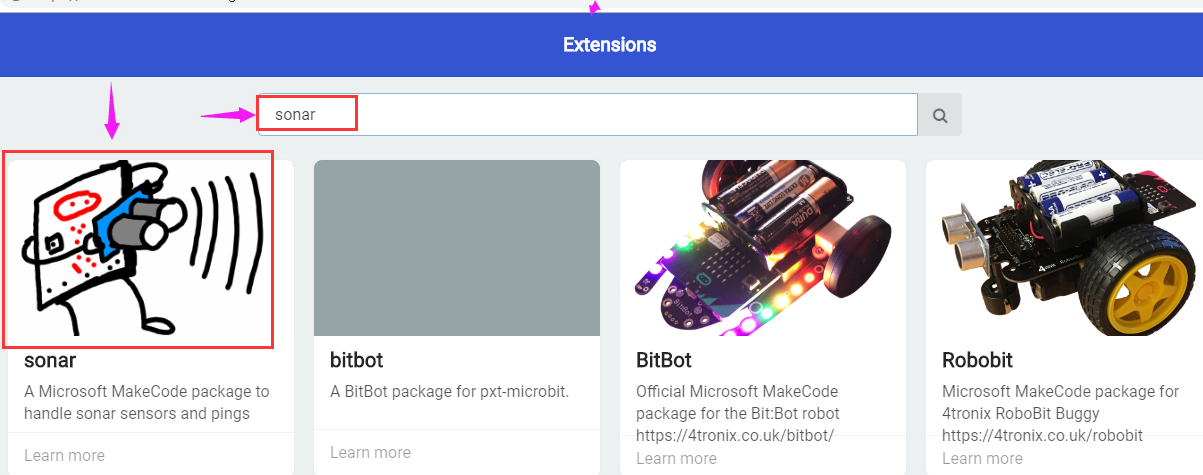
Task: Select the sonar extension drawing thumbnail
Action: tap(138, 249)
